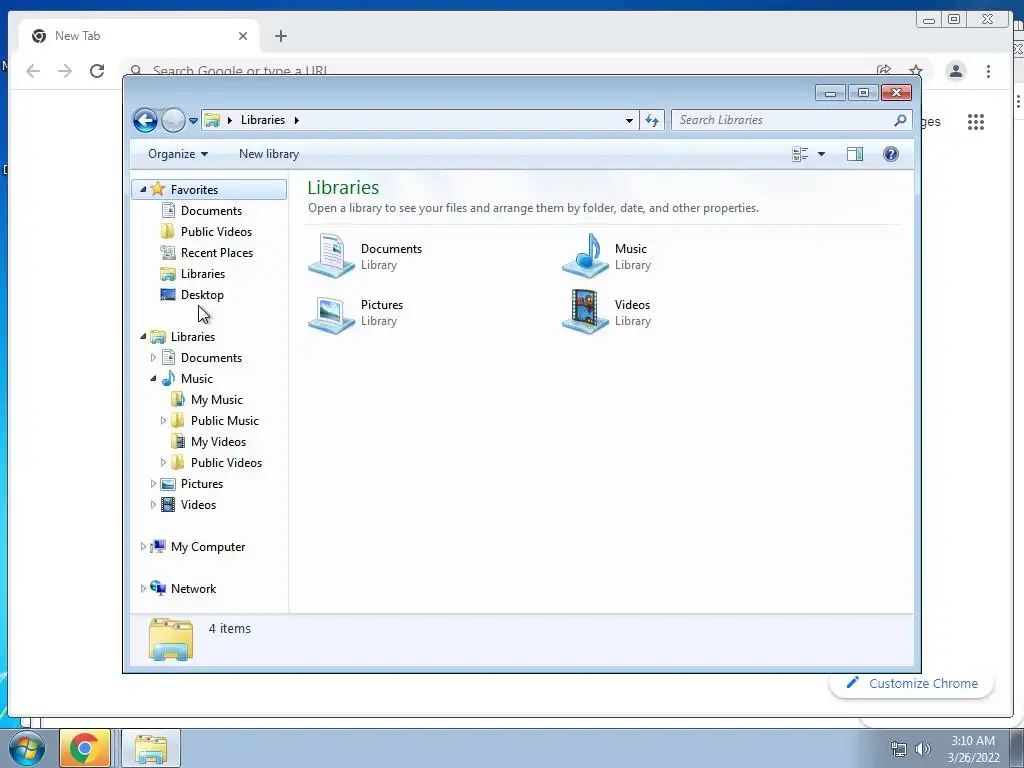Open the Windows Start menu
Screen dimensions: 1024x768
pos(27,748)
